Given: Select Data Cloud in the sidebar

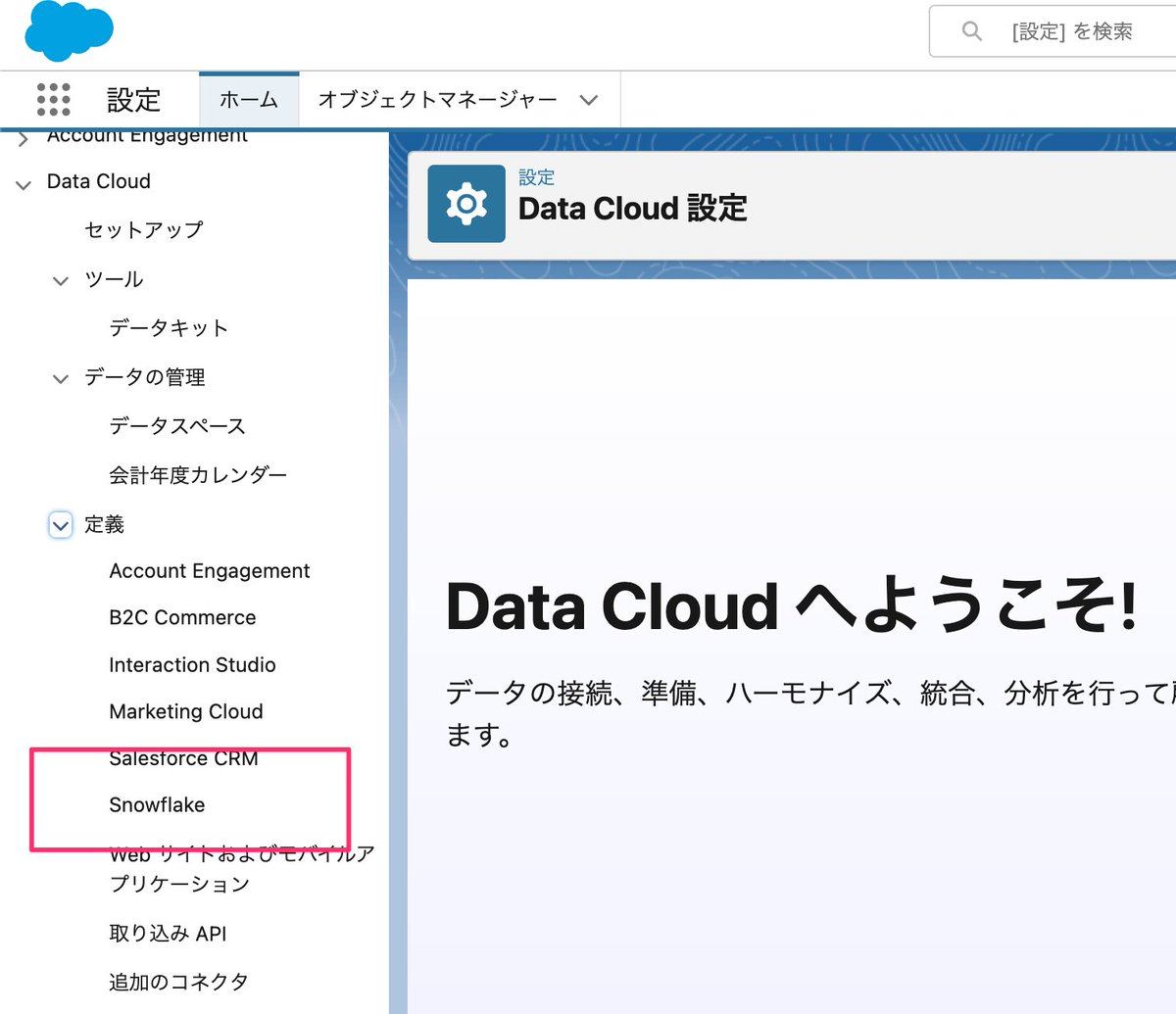Looking at the screenshot, I should point(99,181).
